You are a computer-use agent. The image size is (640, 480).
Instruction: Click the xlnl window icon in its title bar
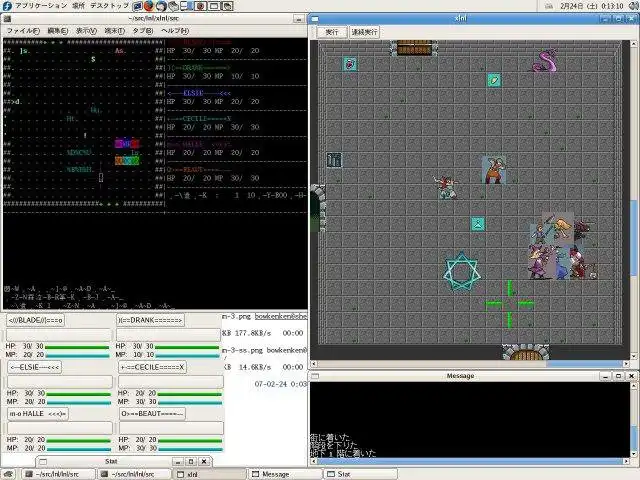pyautogui.click(x=316, y=18)
